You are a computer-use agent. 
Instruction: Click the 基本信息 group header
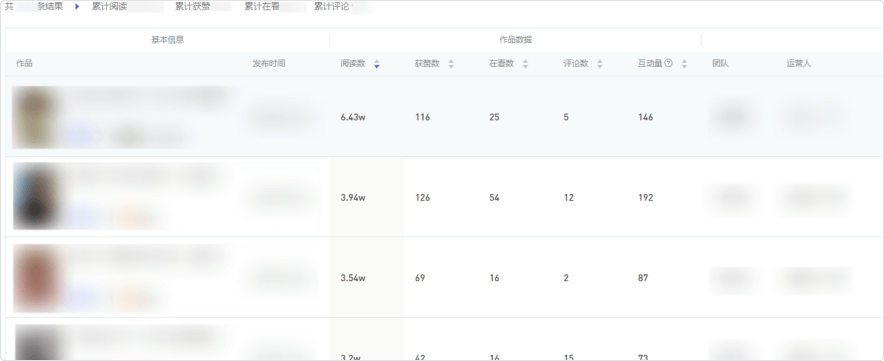[167, 40]
